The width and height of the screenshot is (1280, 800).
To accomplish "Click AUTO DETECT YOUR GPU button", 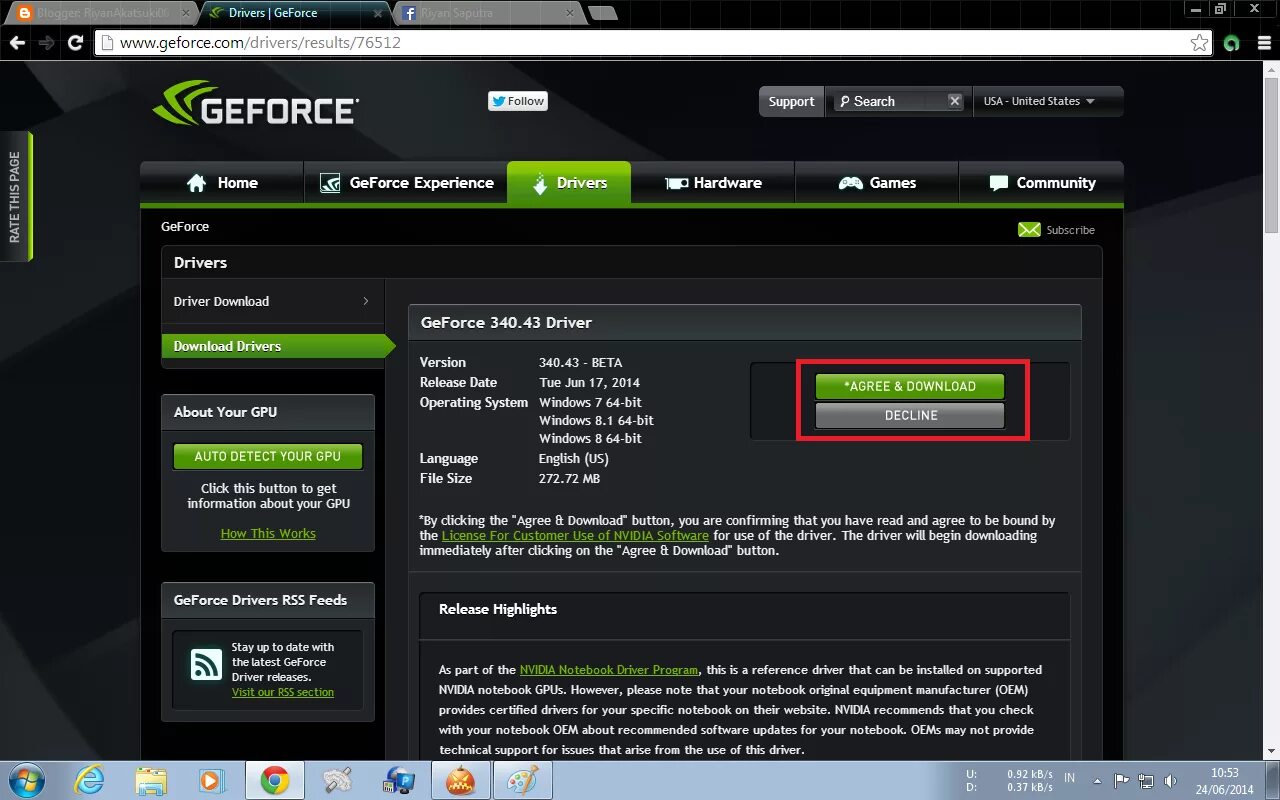I will (267, 456).
